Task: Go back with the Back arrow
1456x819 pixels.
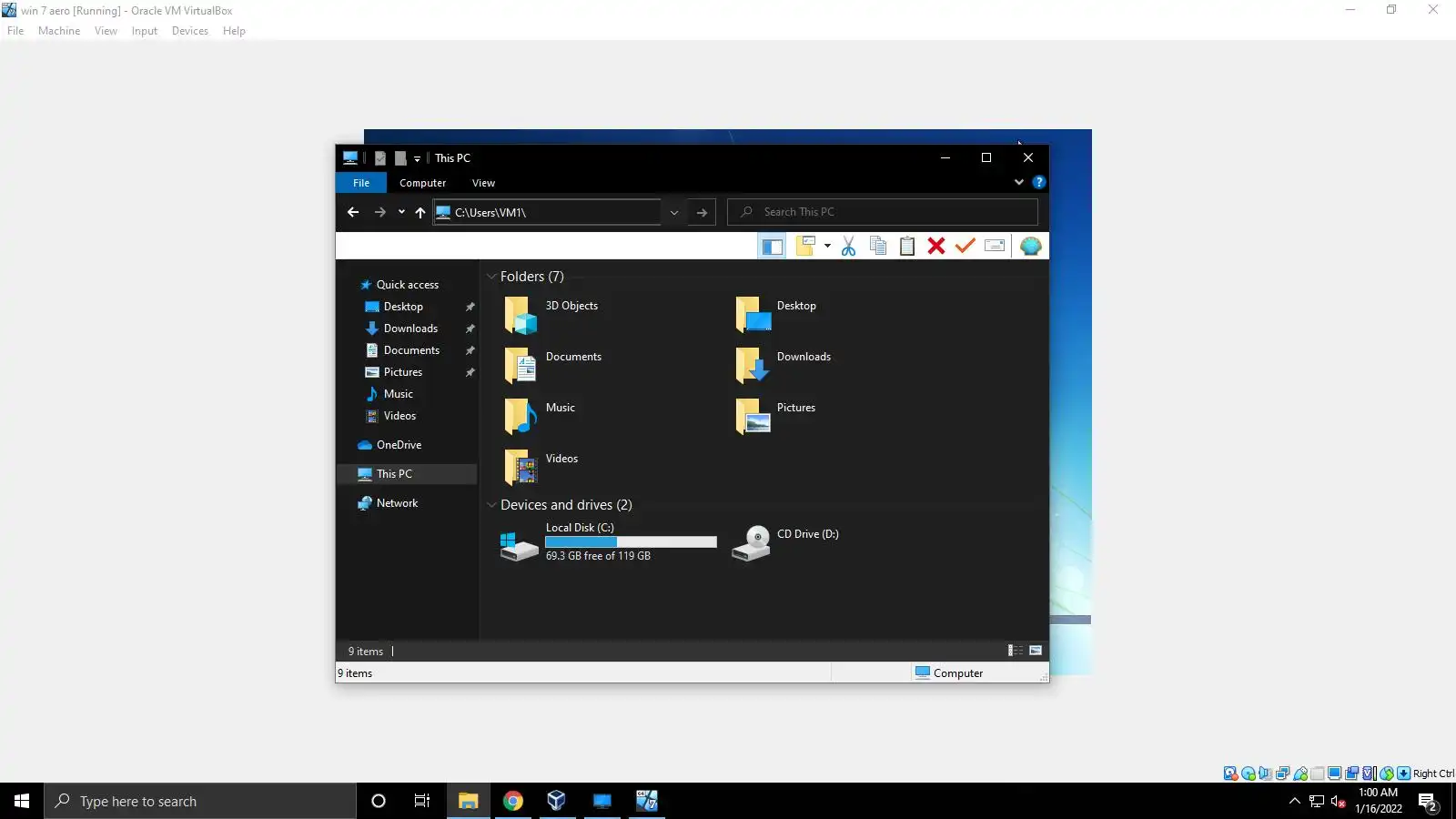Action: tap(353, 212)
